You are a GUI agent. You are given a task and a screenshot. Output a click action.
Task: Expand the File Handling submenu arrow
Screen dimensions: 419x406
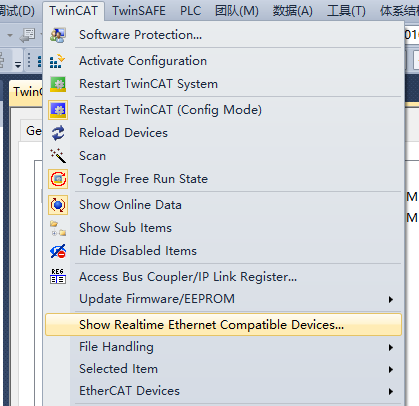click(x=391, y=348)
